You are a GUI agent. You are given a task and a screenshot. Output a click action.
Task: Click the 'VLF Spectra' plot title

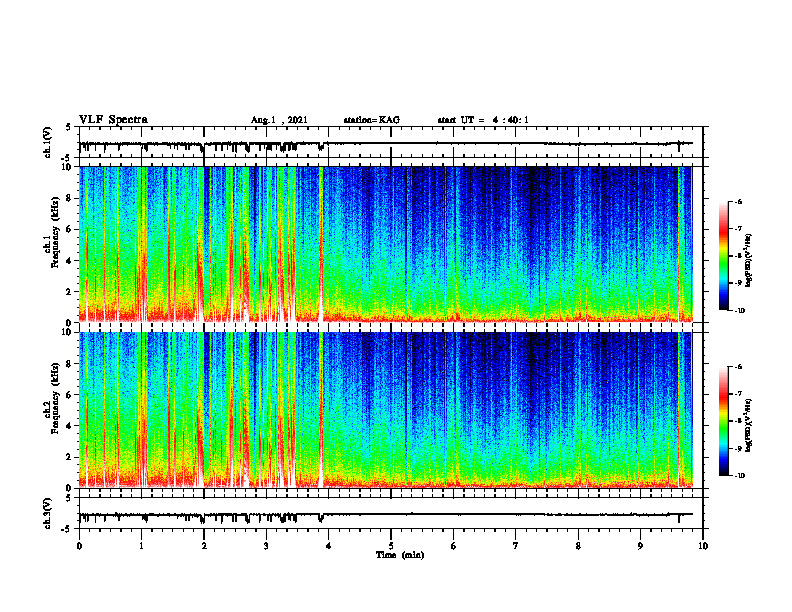[x=113, y=120]
